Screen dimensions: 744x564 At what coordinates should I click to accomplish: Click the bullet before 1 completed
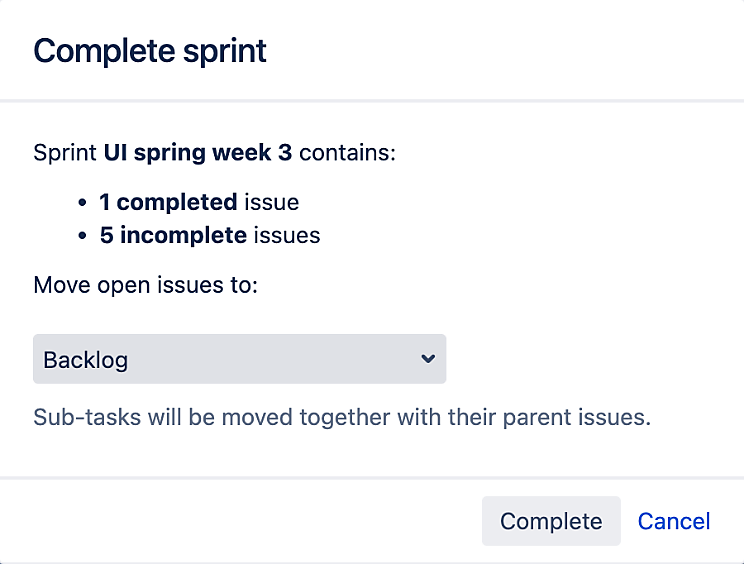[x=83, y=203]
